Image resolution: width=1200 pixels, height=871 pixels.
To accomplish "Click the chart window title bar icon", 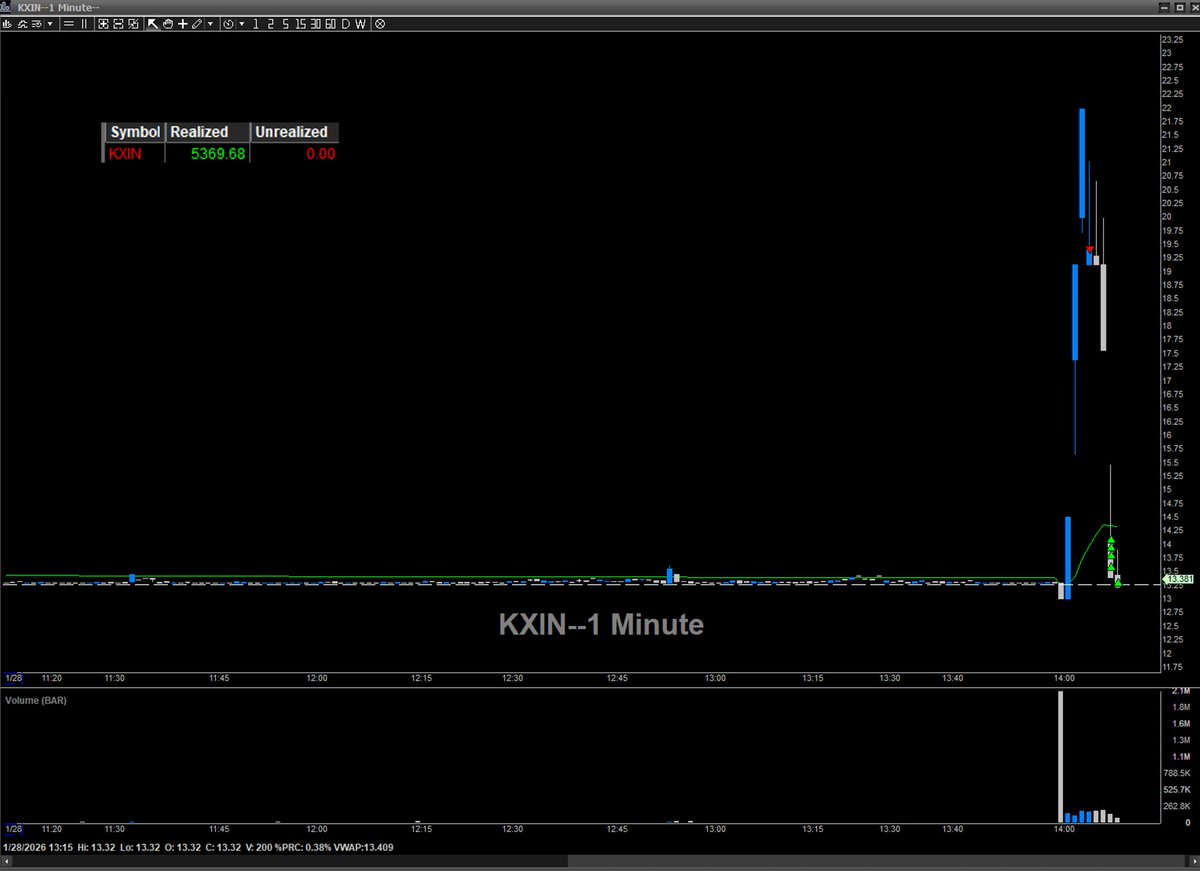I will [x=7, y=7].
